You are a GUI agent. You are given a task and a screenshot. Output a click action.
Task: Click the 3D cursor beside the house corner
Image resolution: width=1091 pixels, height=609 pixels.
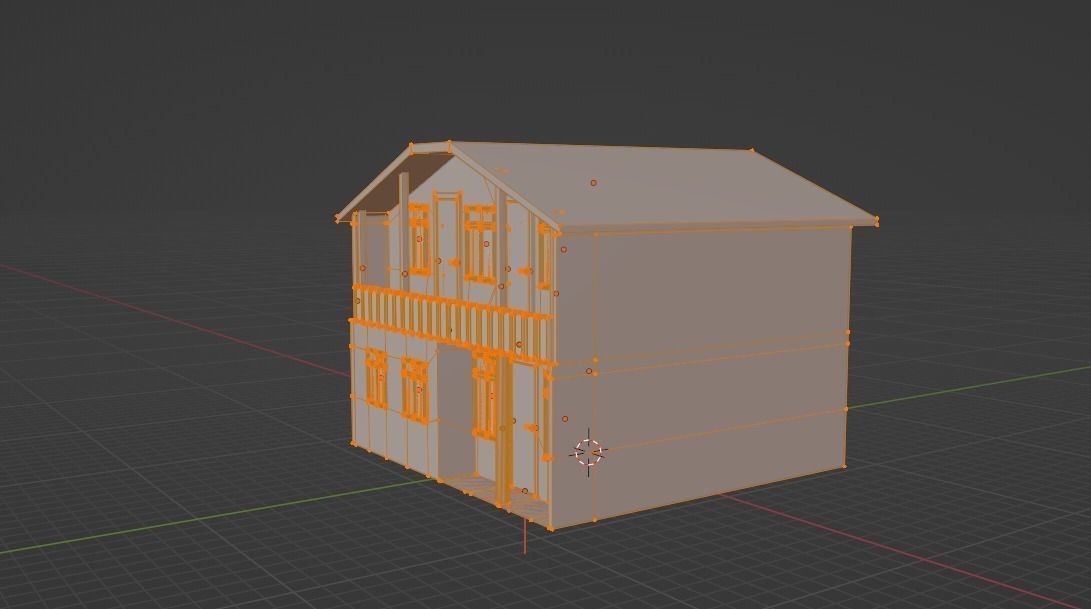(x=589, y=452)
